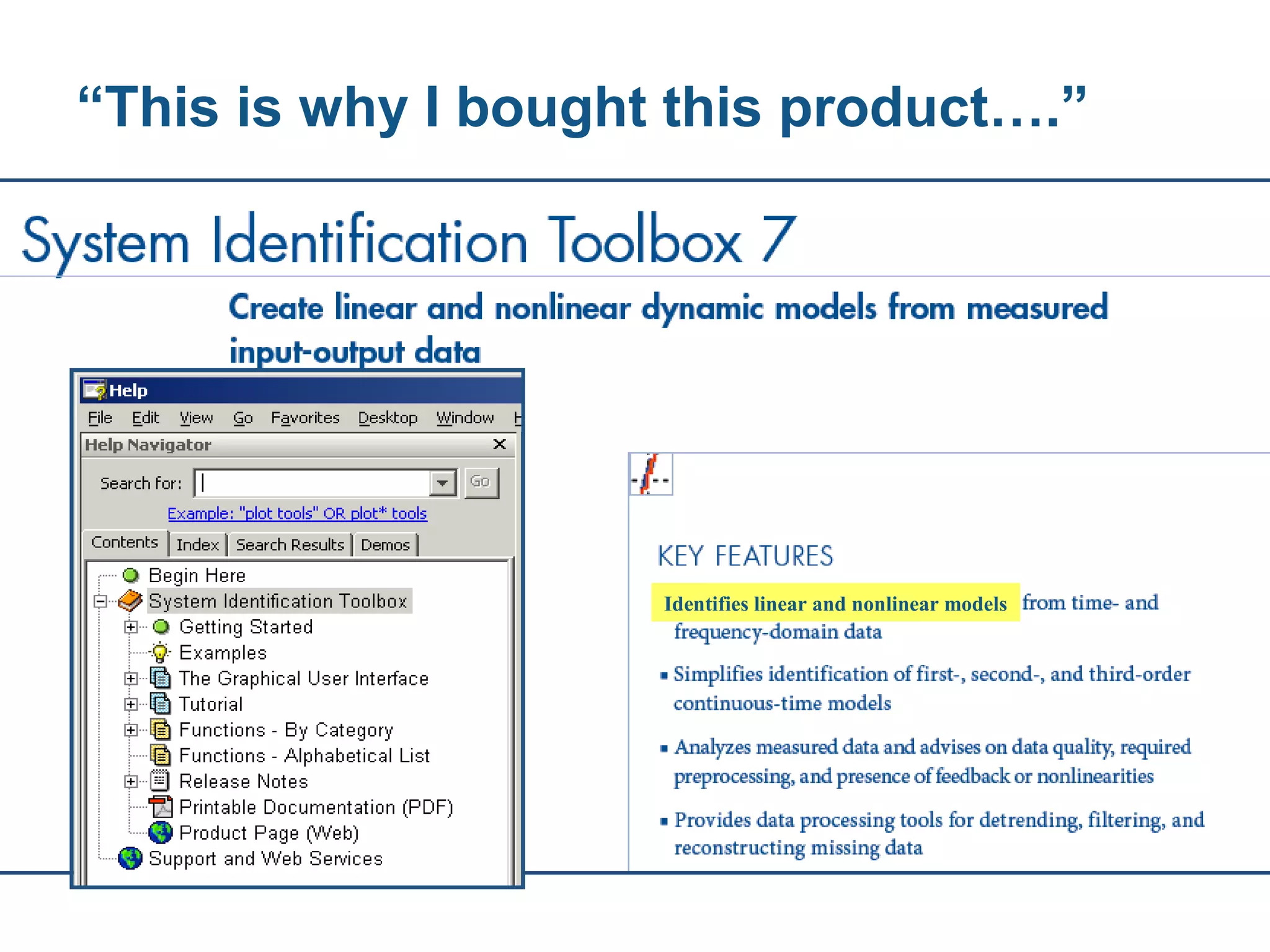Image resolution: width=1270 pixels, height=952 pixels.
Task: Click the KEY FEATURES heading
Action: pyautogui.click(x=745, y=556)
